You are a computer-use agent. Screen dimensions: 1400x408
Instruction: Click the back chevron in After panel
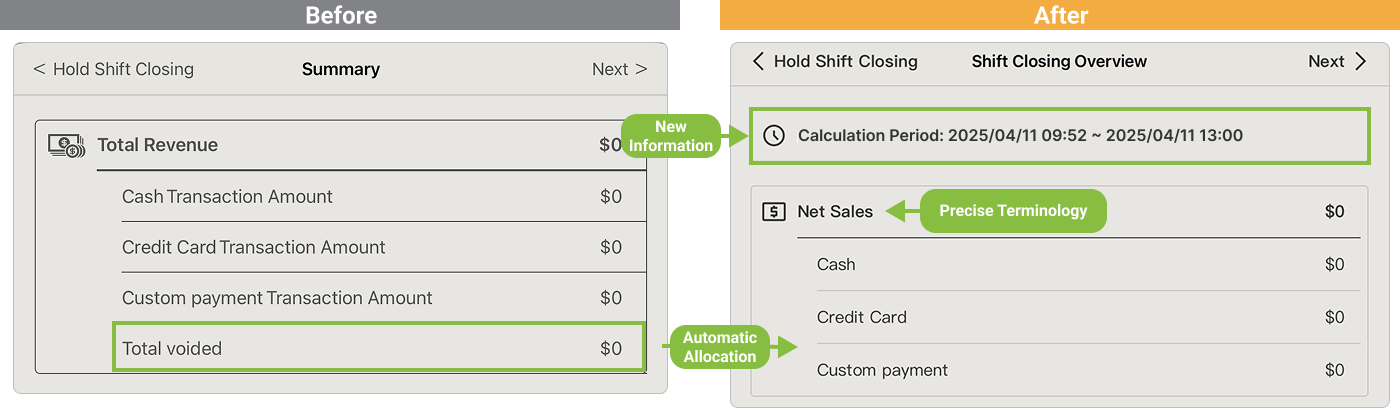[758, 61]
